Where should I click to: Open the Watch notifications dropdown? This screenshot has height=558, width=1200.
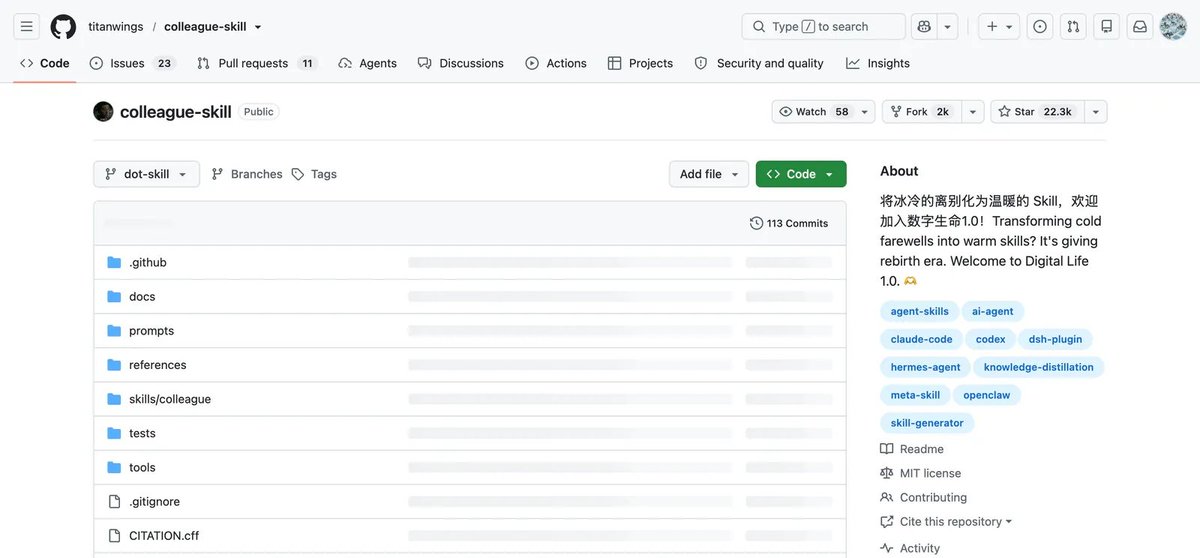click(x=823, y=112)
